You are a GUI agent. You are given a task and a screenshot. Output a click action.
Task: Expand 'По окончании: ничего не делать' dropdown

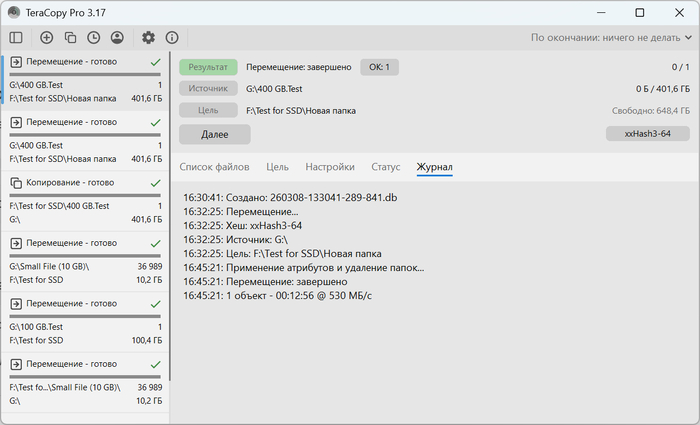[610, 38]
